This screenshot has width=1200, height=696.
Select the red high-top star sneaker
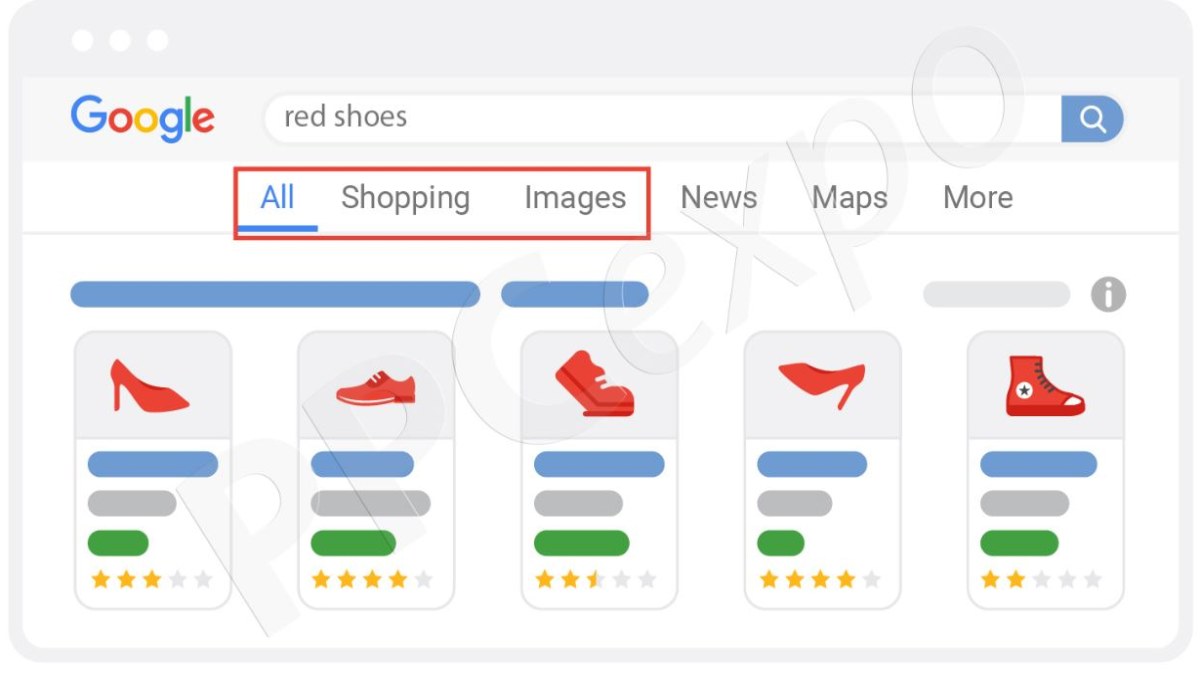[1045, 386]
